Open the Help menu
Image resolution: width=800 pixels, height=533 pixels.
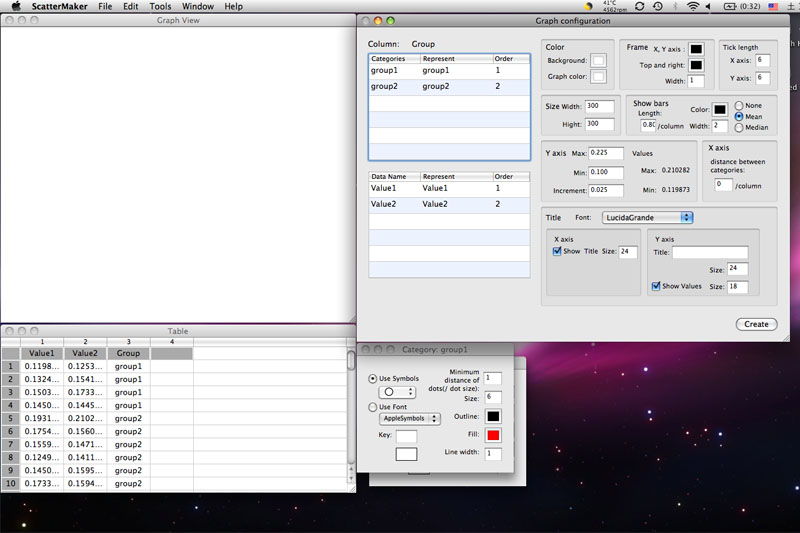click(234, 6)
